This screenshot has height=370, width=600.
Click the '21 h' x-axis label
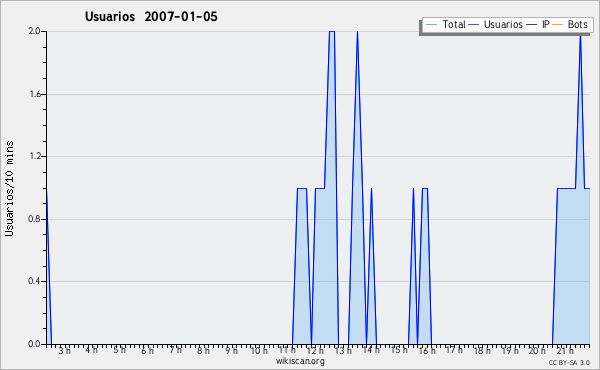tap(565, 350)
